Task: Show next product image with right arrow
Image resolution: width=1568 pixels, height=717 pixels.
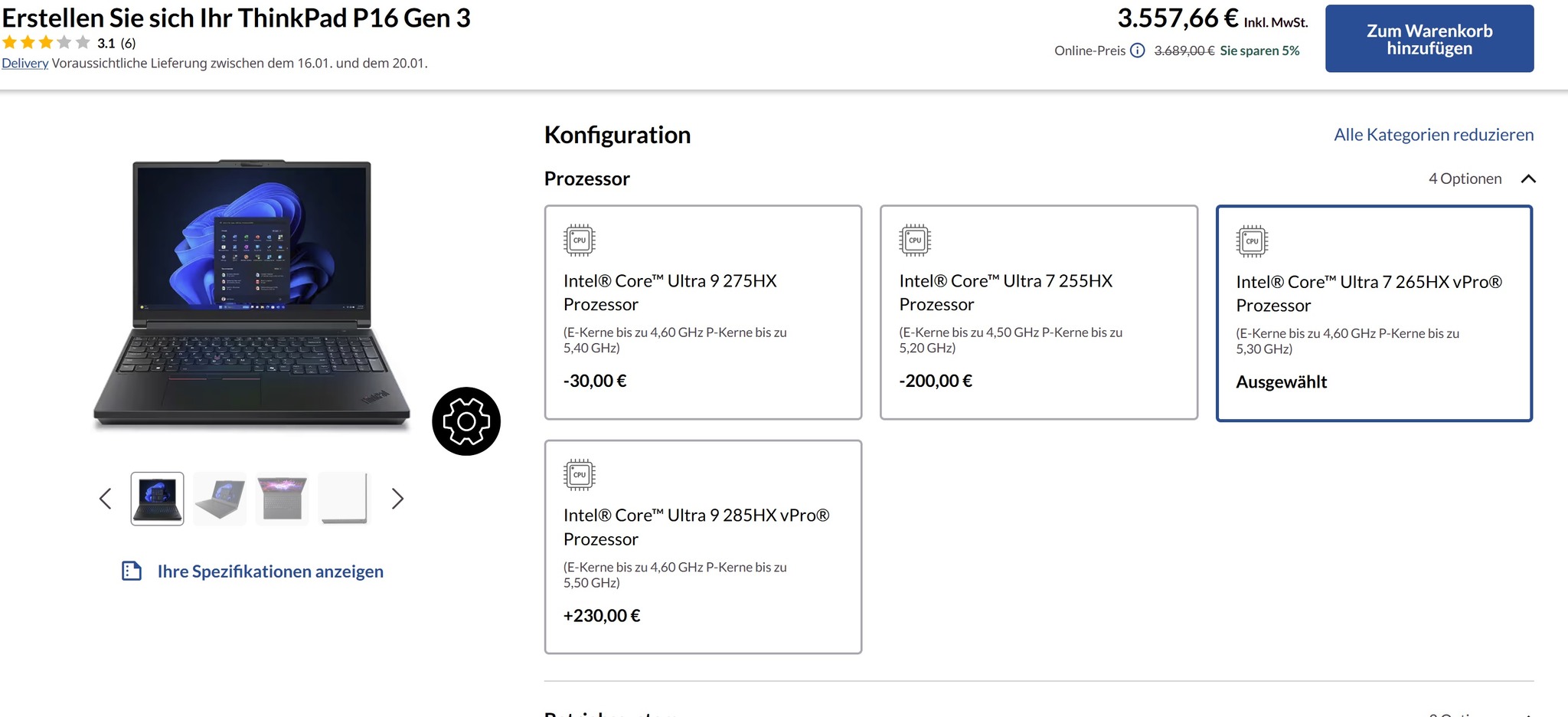Action: coord(397,499)
